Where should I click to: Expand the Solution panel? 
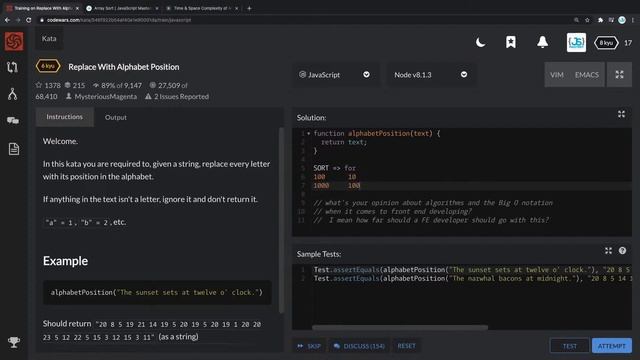point(621,114)
